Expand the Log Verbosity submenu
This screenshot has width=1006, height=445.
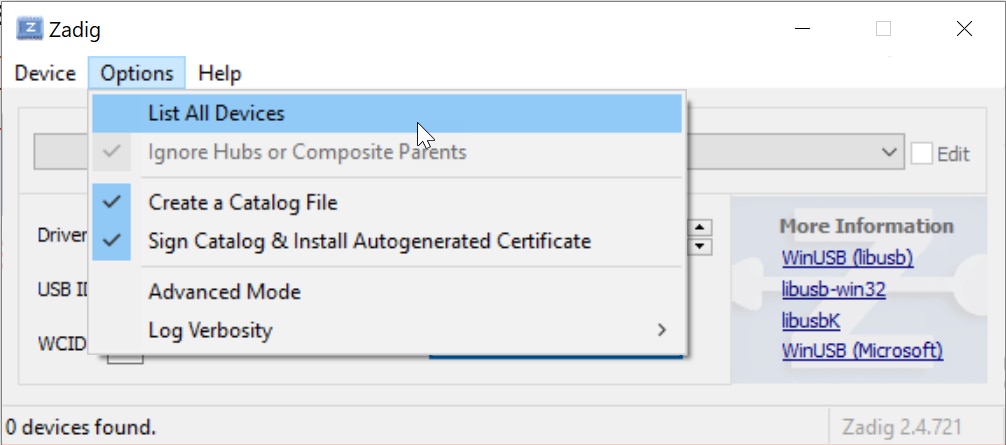tap(210, 330)
